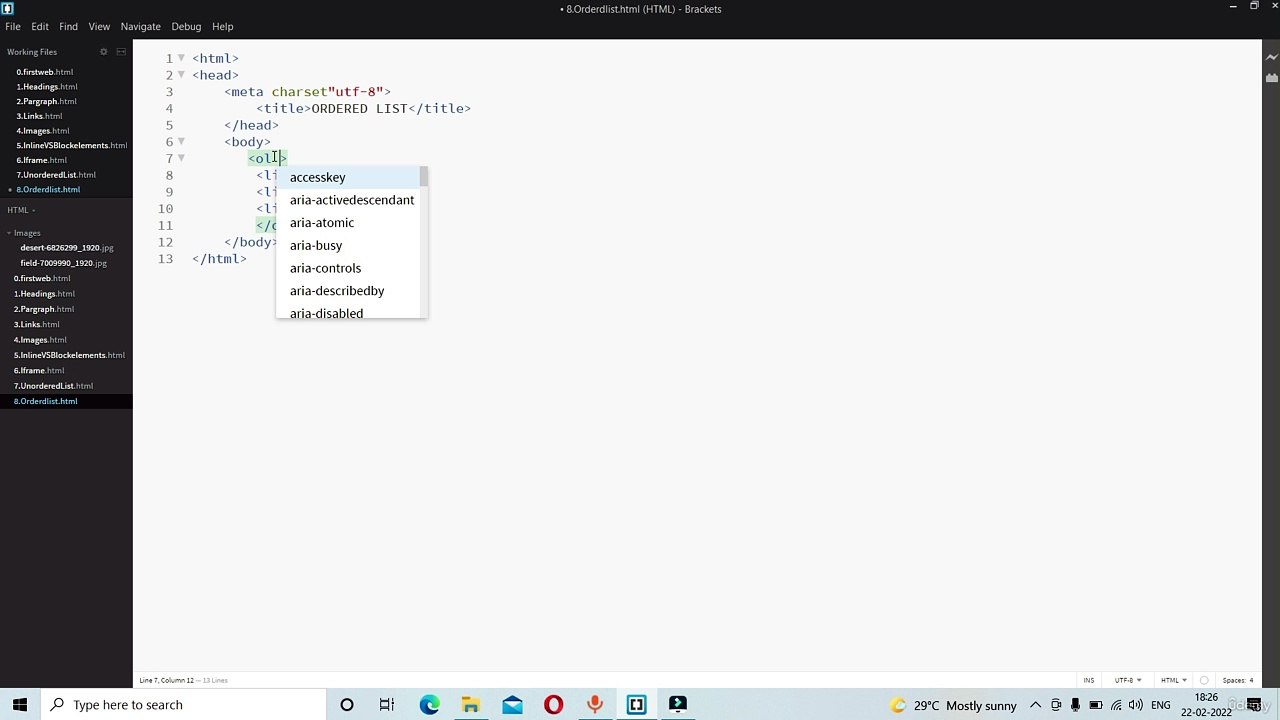Image resolution: width=1280 pixels, height=720 pixels.
Task: Launch Microsoft Edge from taskbar
Action: pos(429,705)
